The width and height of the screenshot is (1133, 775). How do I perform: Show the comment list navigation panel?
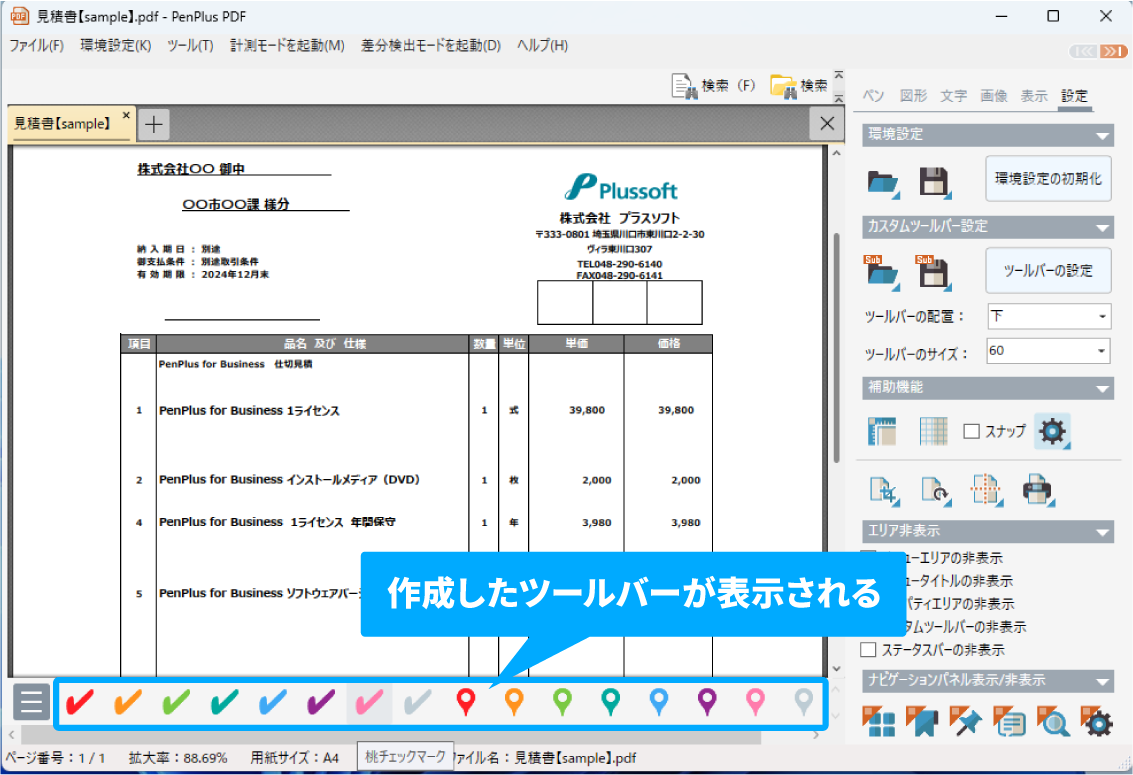1009,721
